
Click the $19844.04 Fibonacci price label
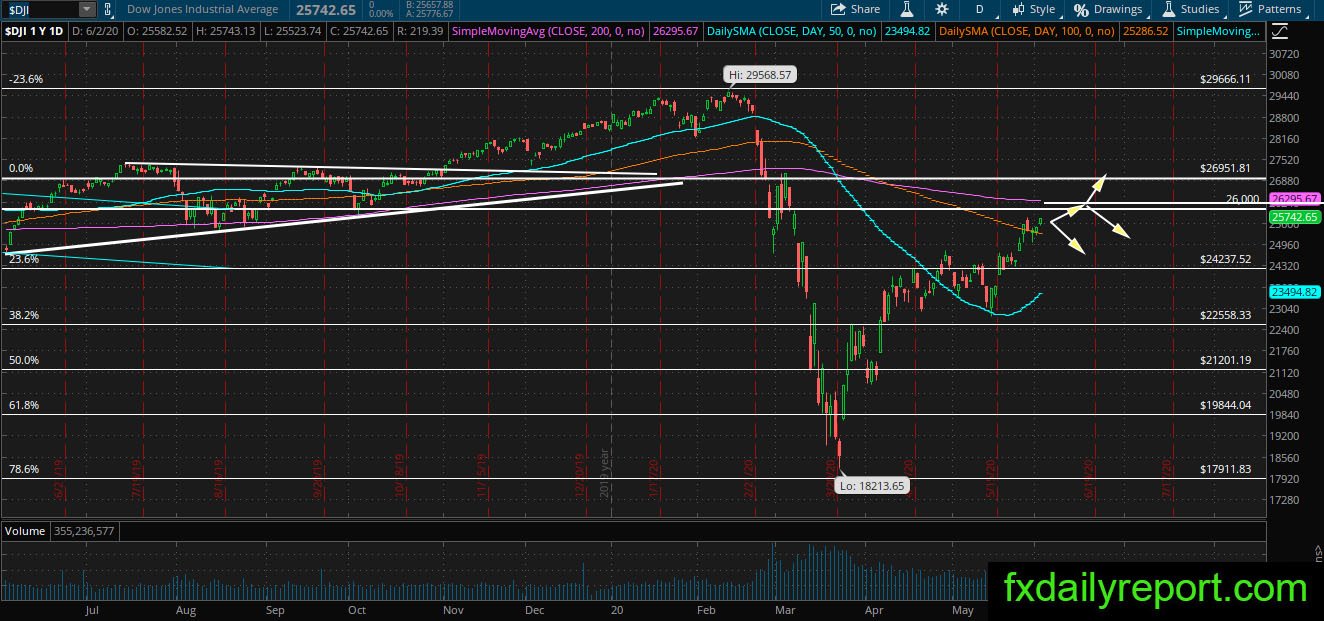1226,405
